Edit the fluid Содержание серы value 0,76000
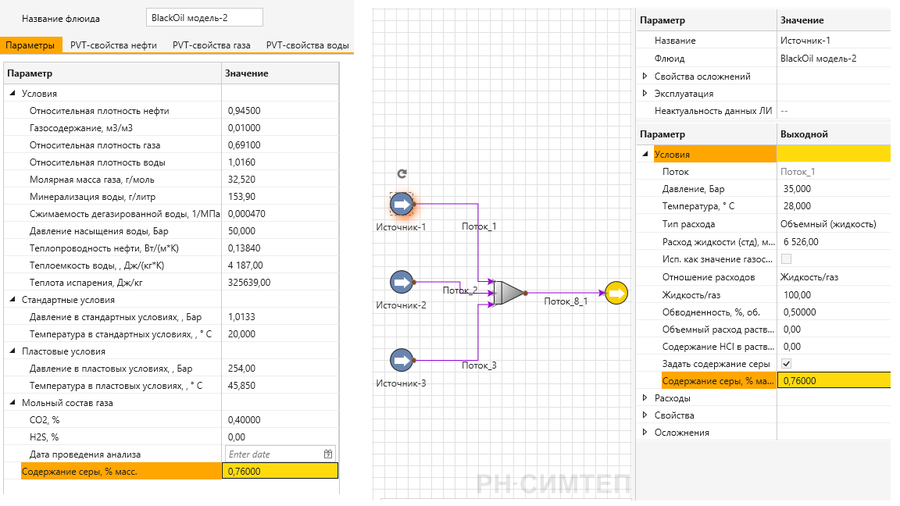Viewport: 900px width, 506px height. coord(280,472)
